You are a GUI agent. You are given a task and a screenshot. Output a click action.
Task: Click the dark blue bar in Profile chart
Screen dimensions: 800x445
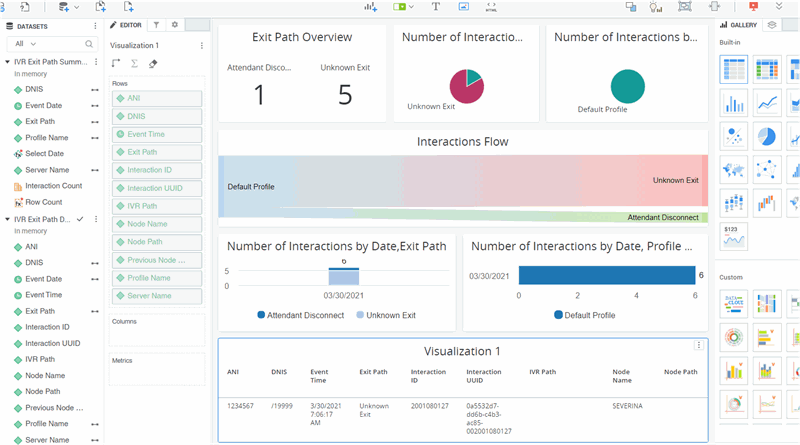(606, 275)
